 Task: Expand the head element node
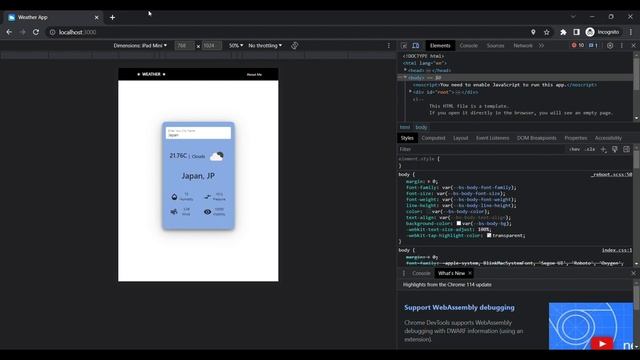point(405,70)
